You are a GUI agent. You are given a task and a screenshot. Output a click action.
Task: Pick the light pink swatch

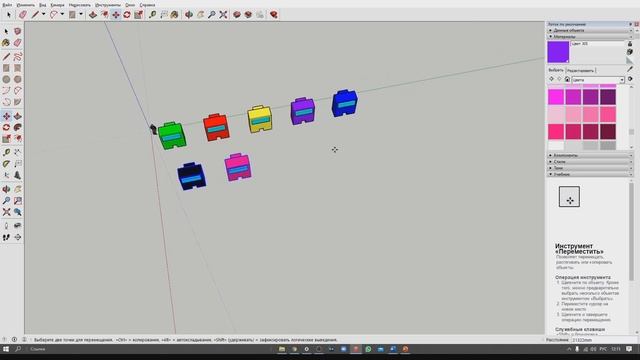coord(556,115)
